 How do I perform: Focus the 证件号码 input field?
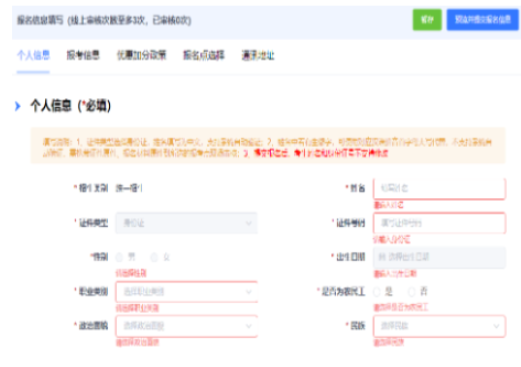point(439,223)
